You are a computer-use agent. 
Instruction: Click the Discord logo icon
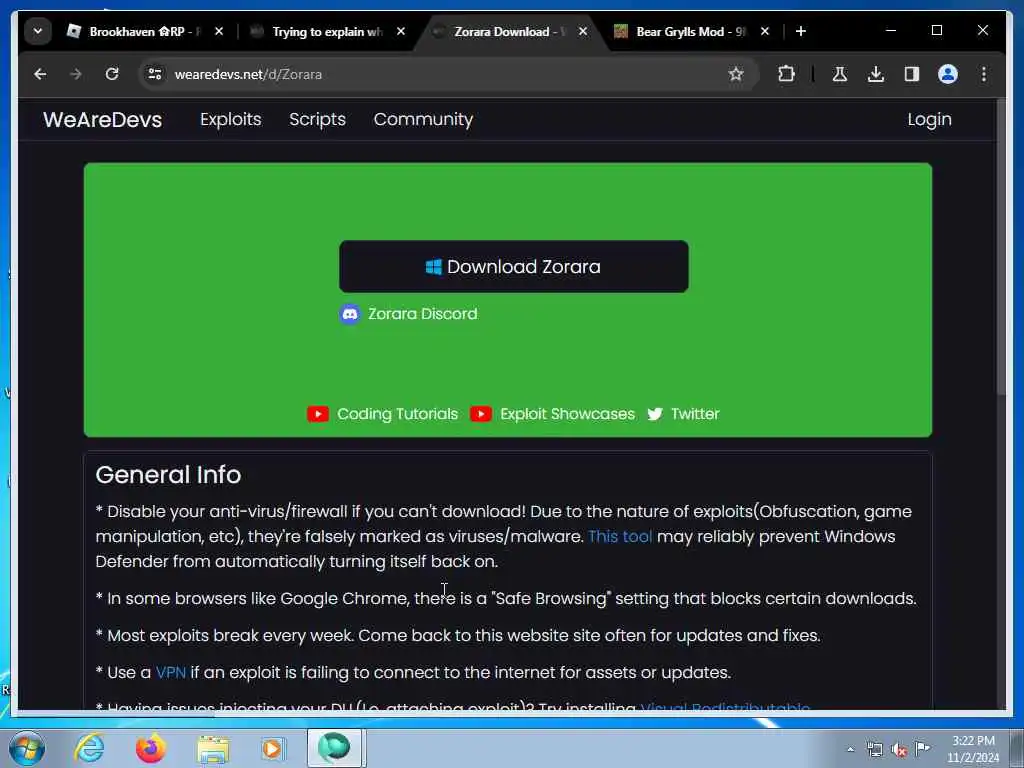[350, 314]
